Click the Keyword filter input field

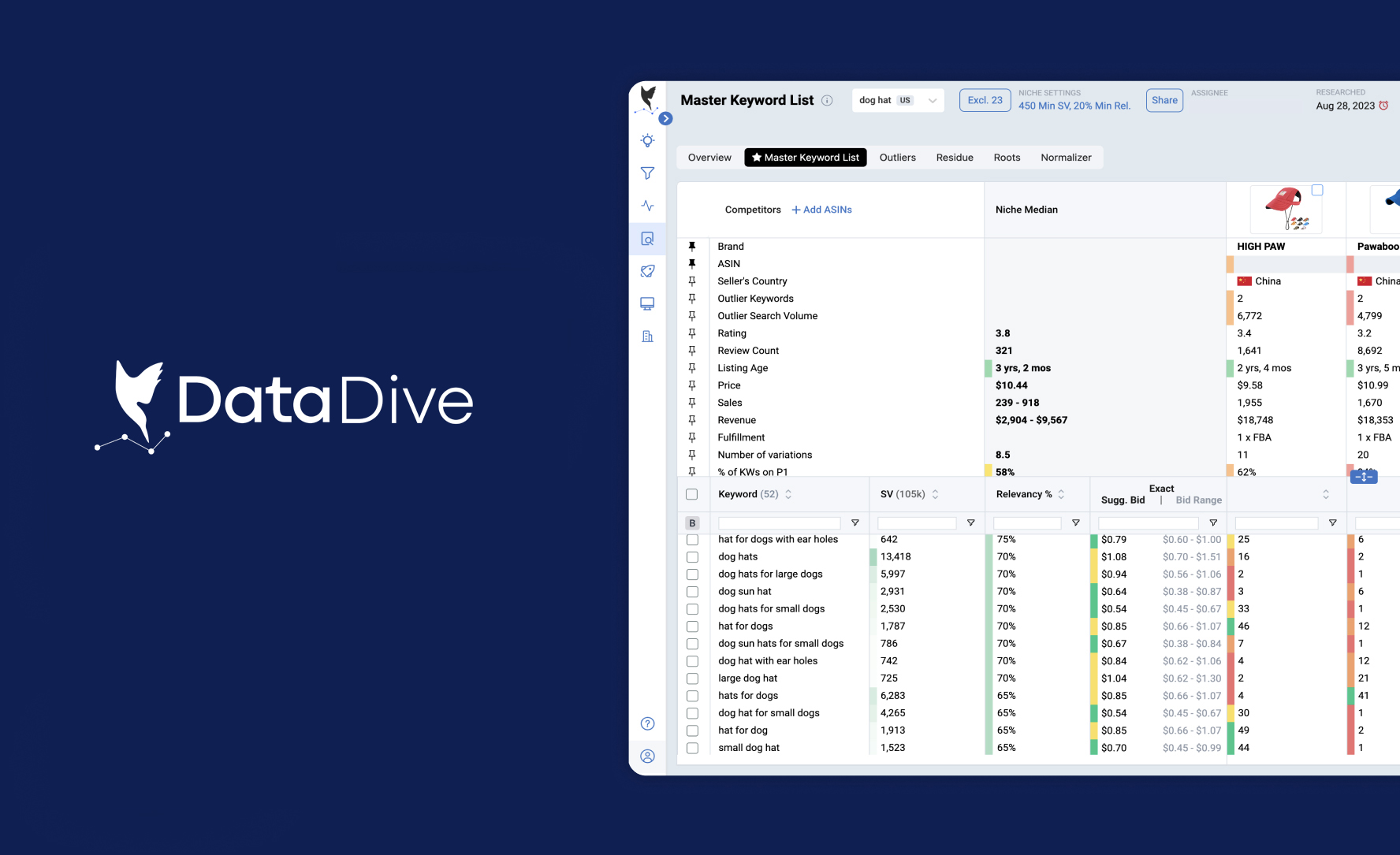[x=780, y=522]
